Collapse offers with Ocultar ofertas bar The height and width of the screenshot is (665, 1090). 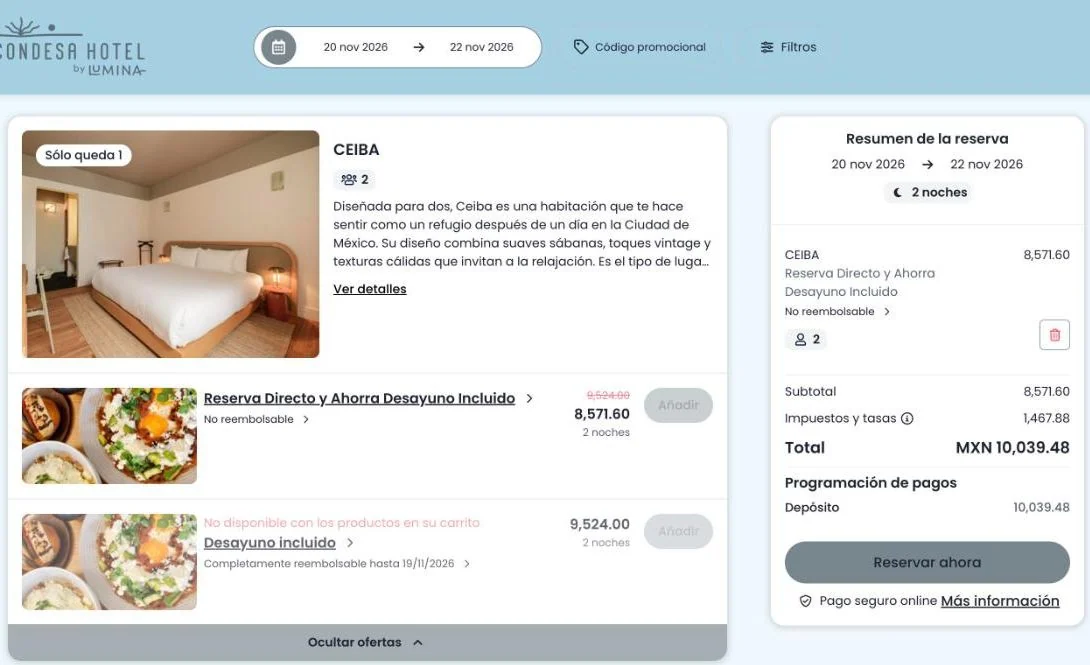(367, 642)
